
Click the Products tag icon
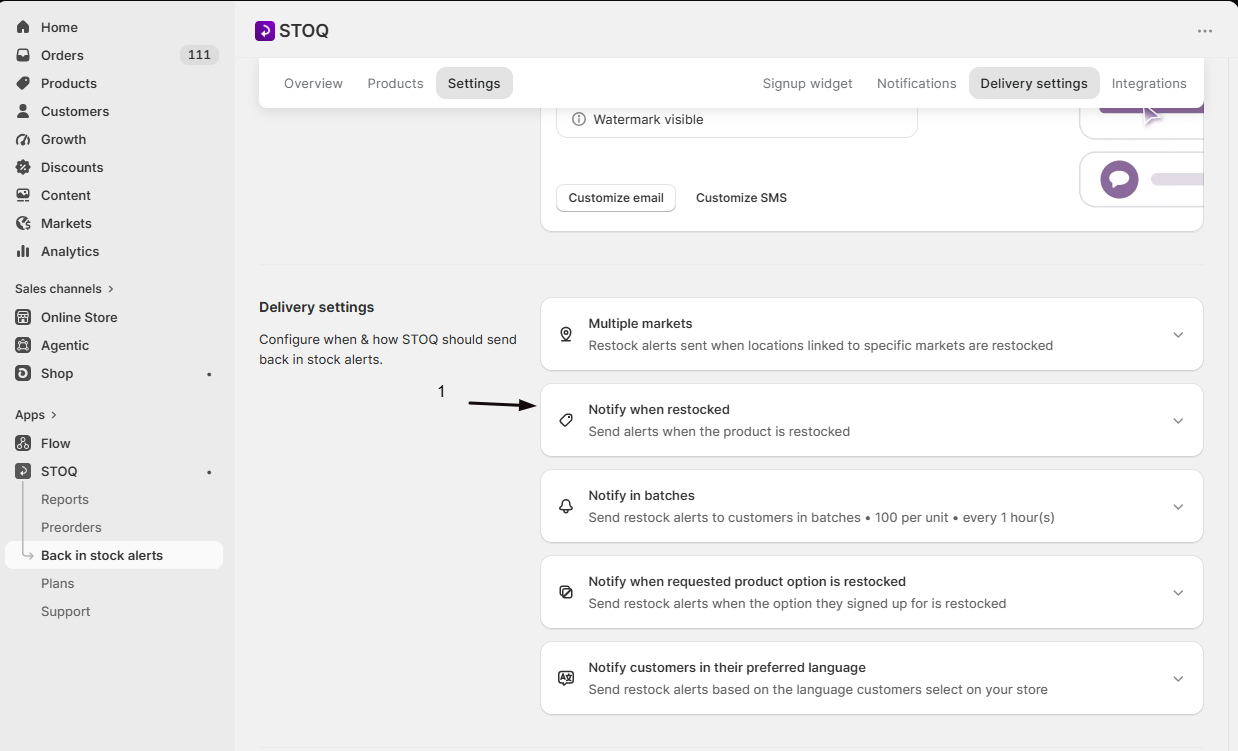click(x=23, y=83)
